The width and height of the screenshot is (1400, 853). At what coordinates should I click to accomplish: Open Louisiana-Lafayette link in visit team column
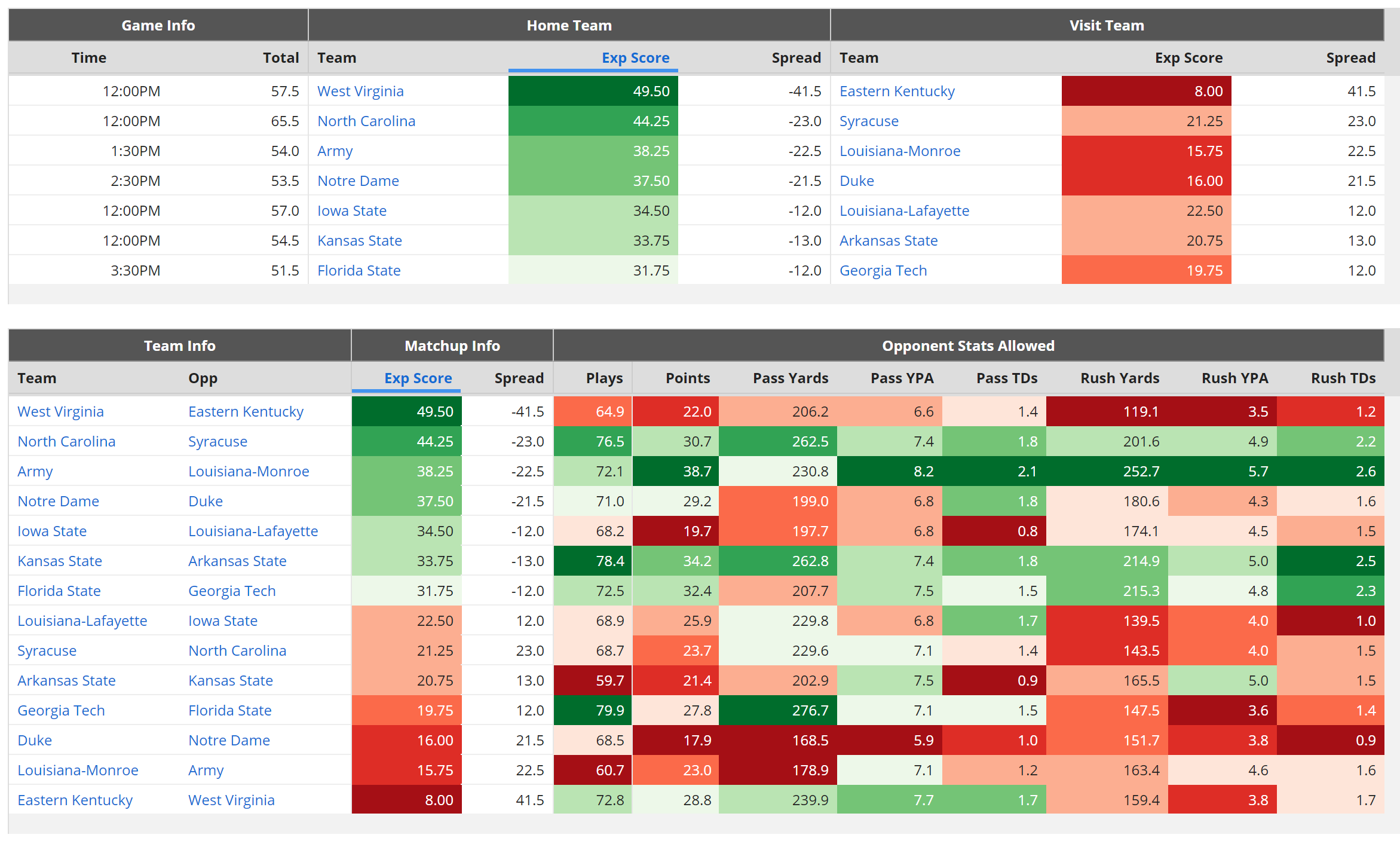click(x=904, y=210)
